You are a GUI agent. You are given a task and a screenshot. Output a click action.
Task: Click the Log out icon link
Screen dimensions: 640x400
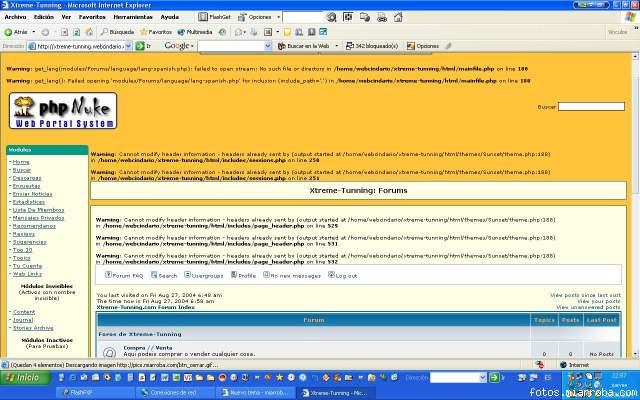pyautogui.click(x=343, y=276)
